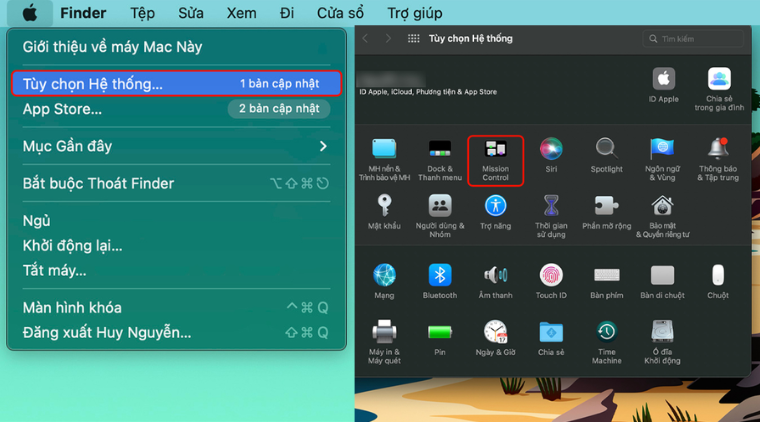
Task: Open Bàn phím keyboard preferences
Action: tap(606, 281)
